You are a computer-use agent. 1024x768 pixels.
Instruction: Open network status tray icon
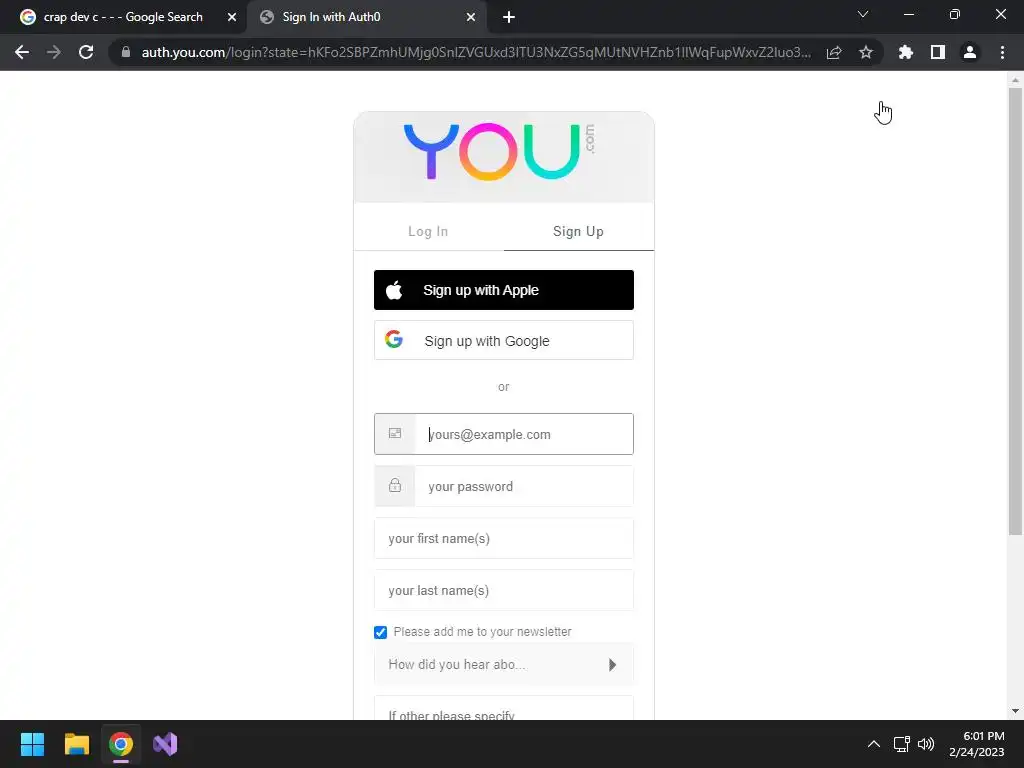(902, 744)
